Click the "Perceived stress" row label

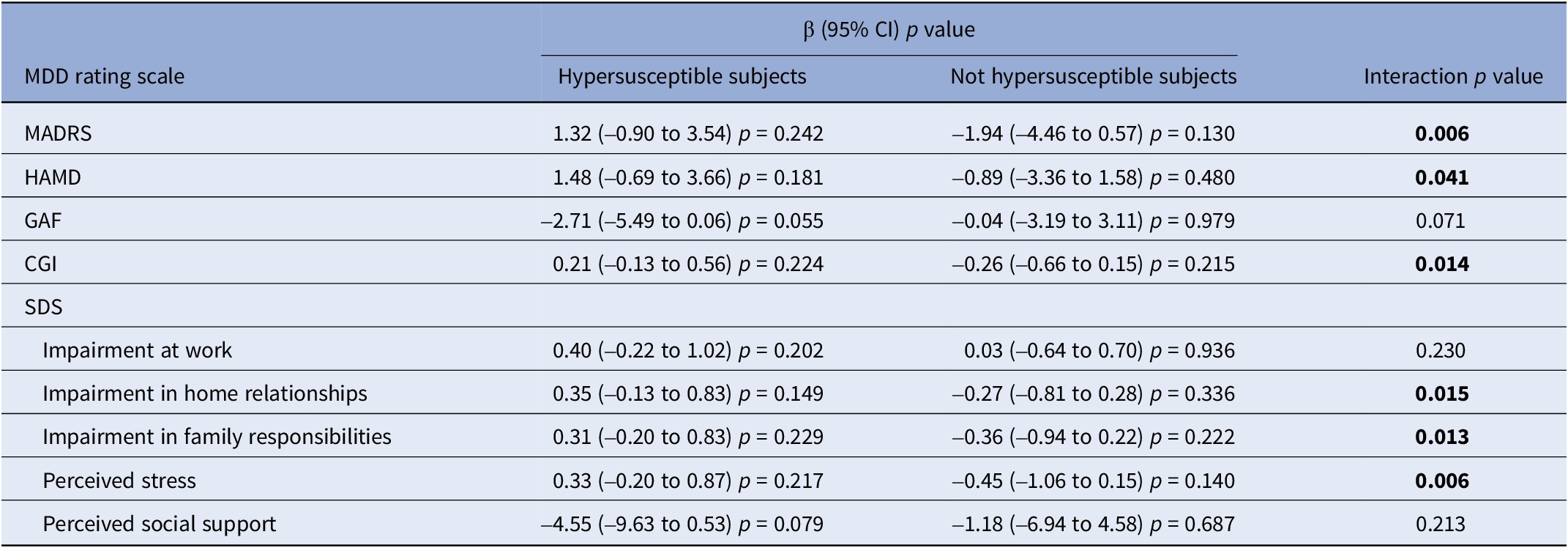pyautogui.click(x=119, y=481)
